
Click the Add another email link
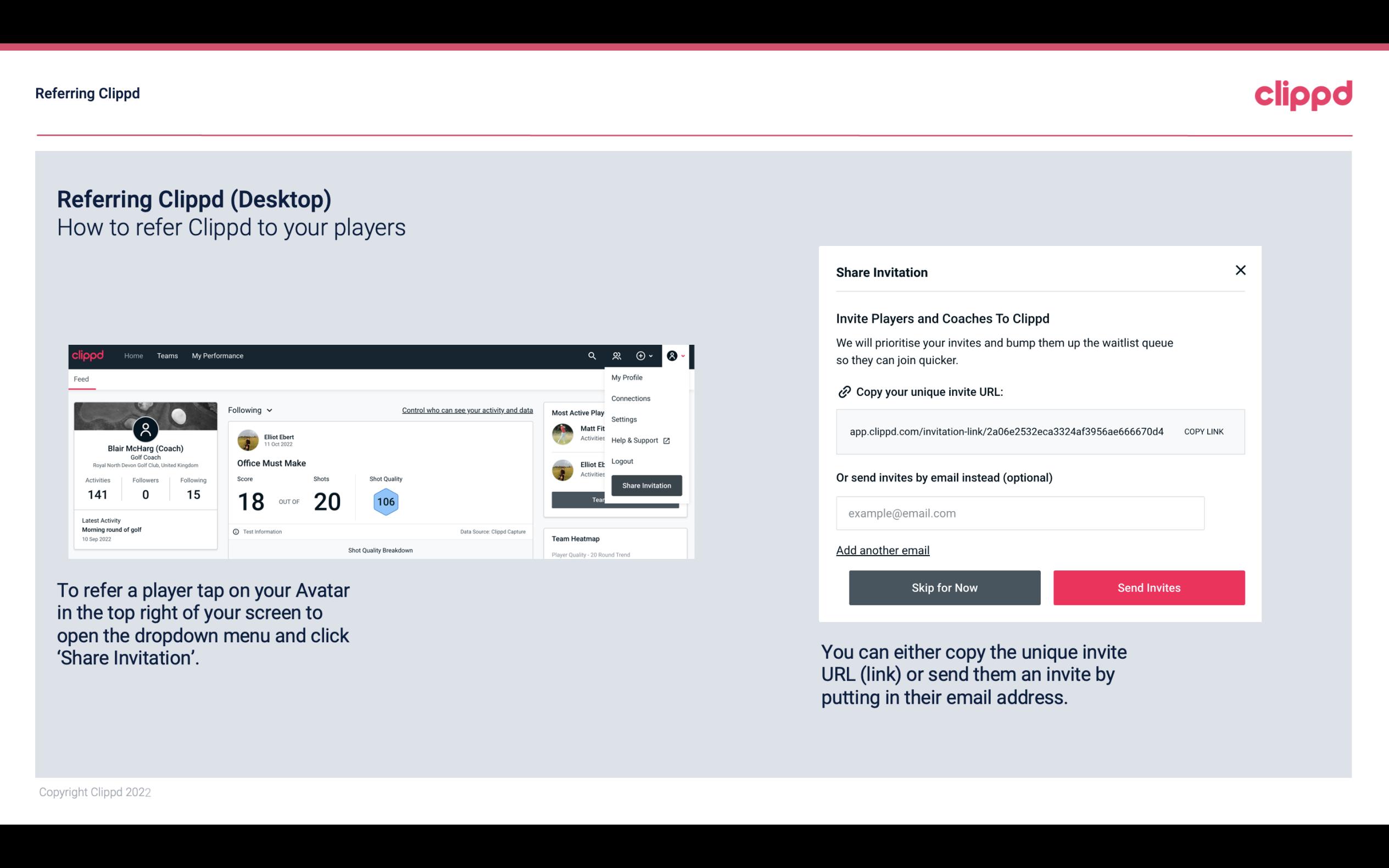pos(883,550)
